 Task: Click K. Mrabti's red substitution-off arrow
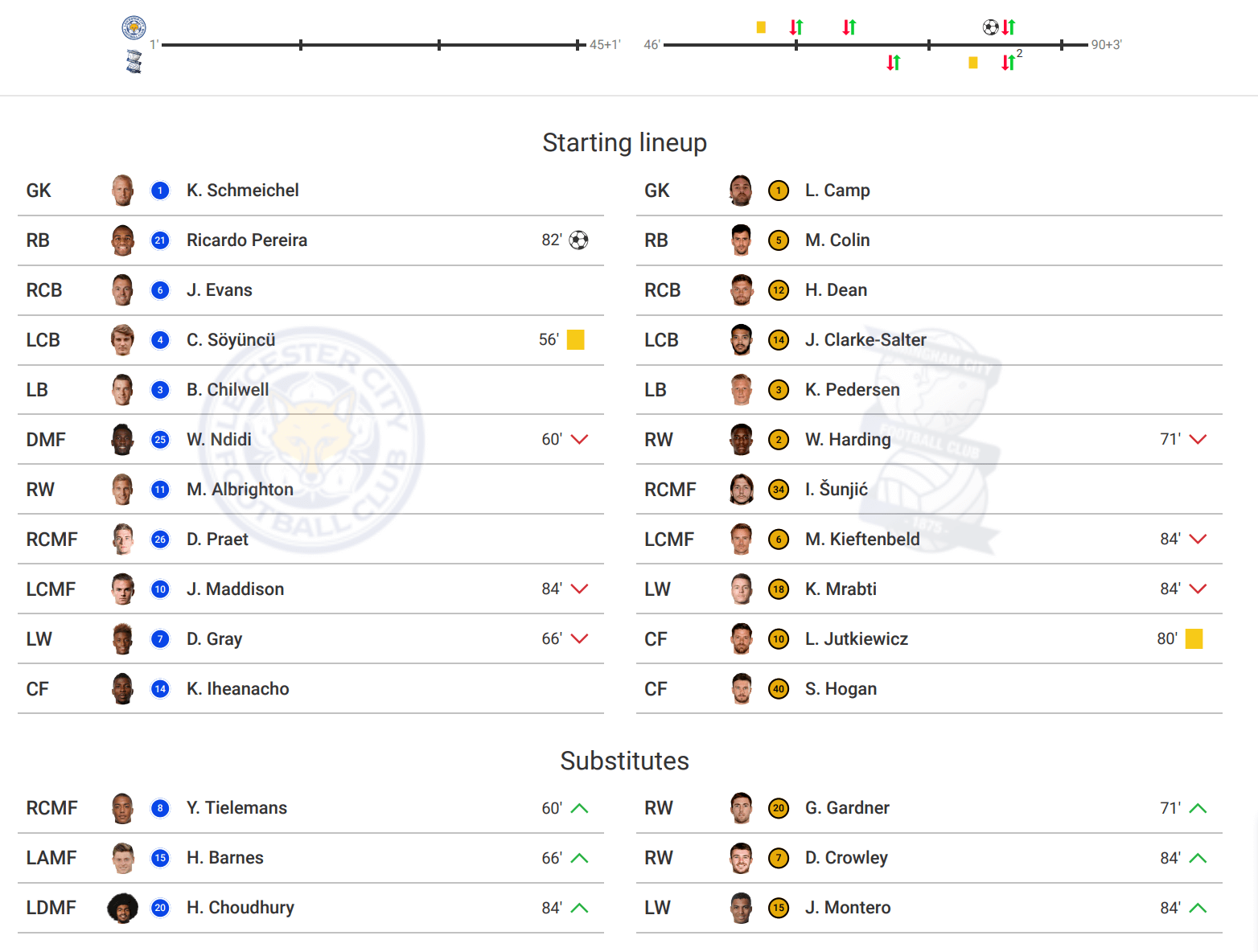[x=1198, y=589]
